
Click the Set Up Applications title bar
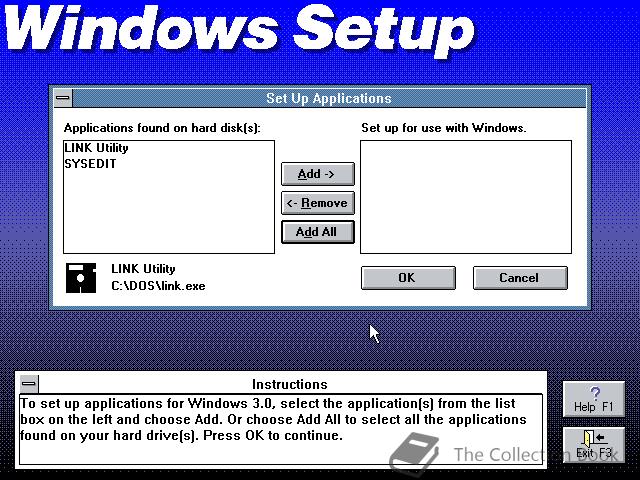click(329, 98)
